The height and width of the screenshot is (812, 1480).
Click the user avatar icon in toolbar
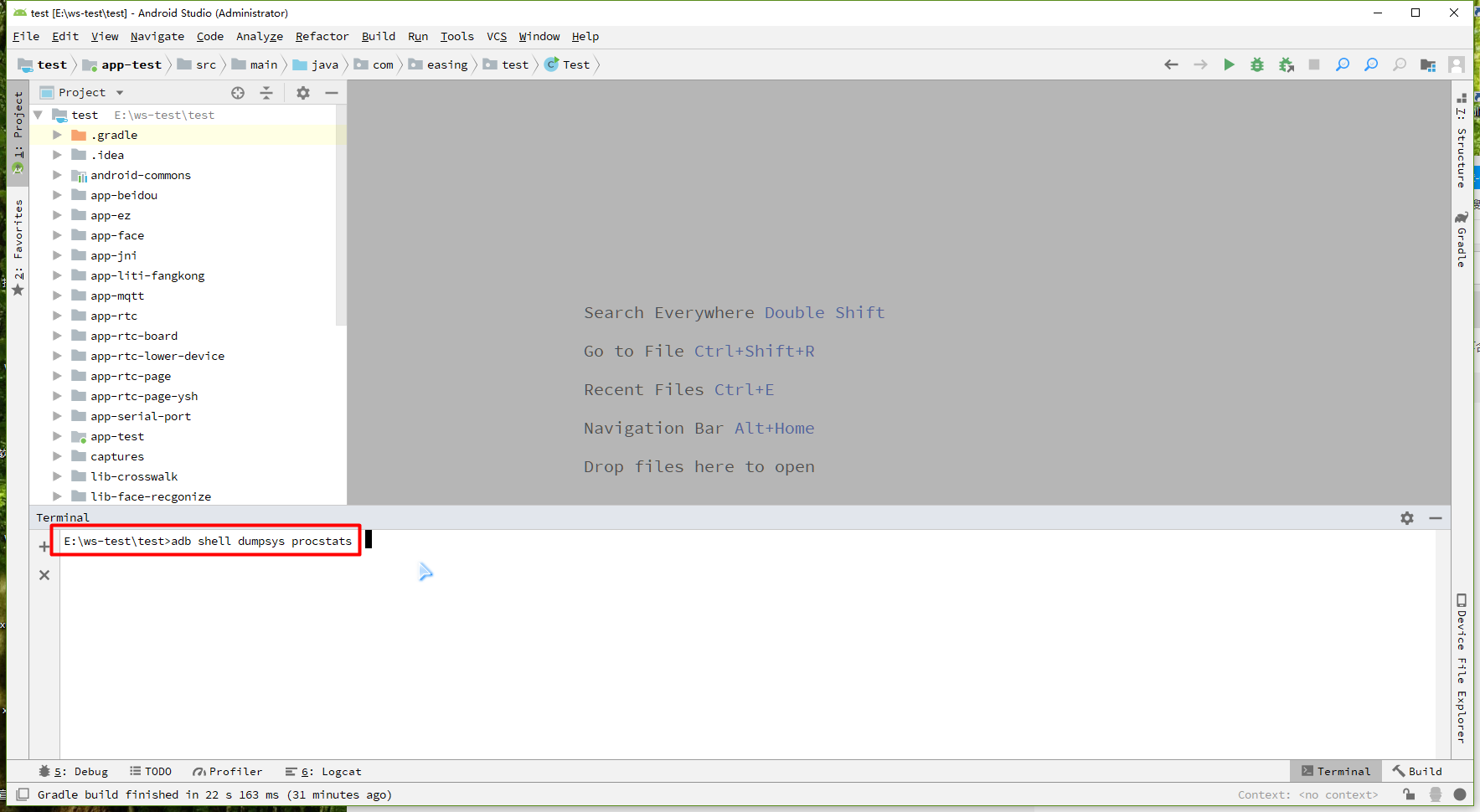pos(1457,64)
